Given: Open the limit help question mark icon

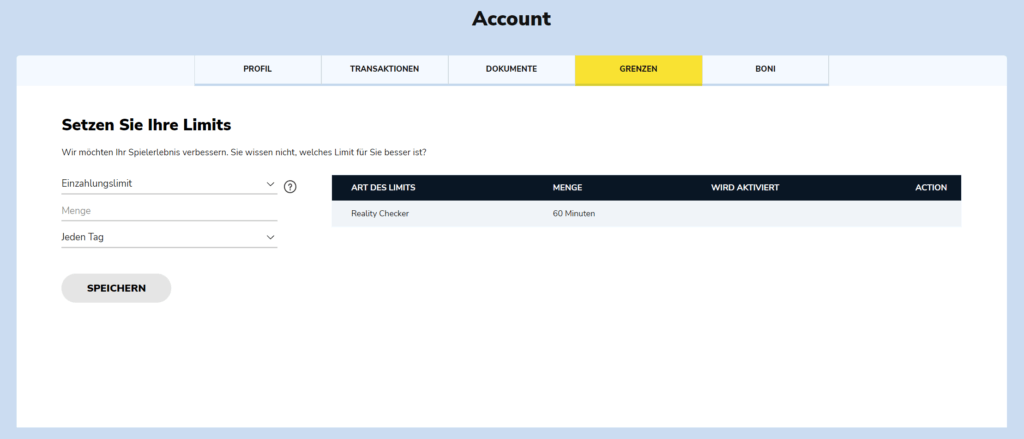Looking at the screenshot, I should pyautogui.click(x=291, y=187).
